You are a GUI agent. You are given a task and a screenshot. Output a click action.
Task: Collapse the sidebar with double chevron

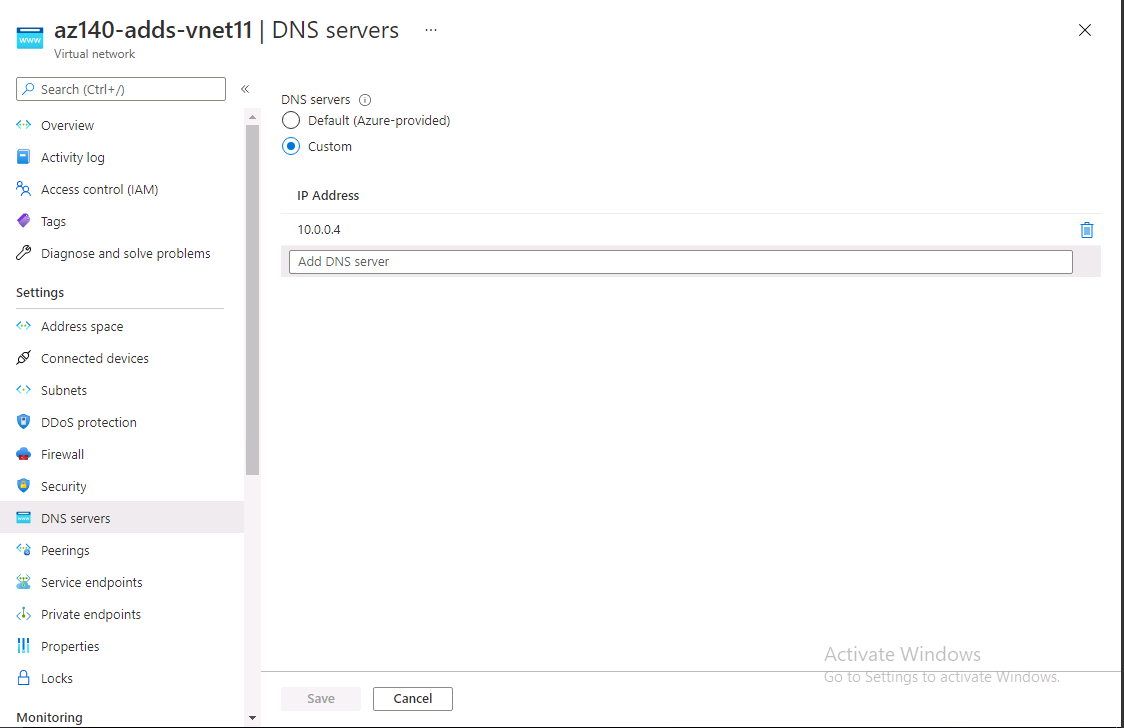pyautogui.click(x=245, y=88)
